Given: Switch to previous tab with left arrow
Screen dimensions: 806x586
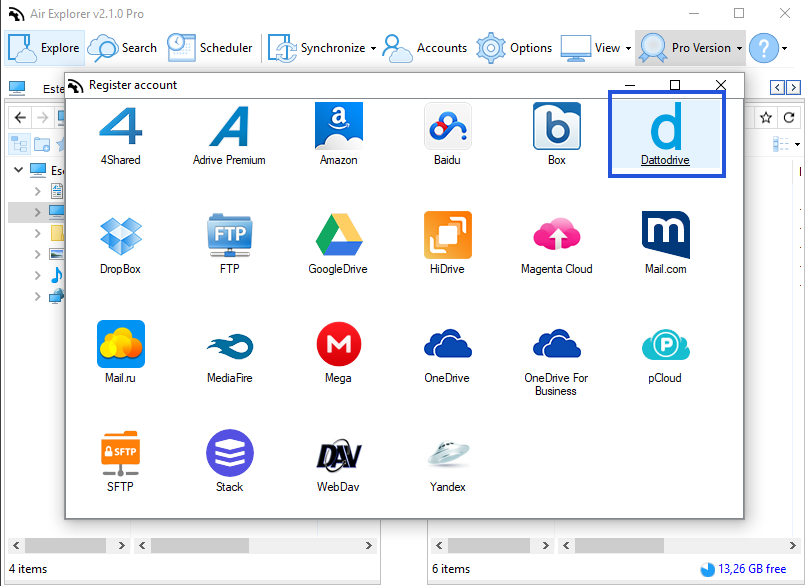Looking at the screenshot, I should pos(777,87).
